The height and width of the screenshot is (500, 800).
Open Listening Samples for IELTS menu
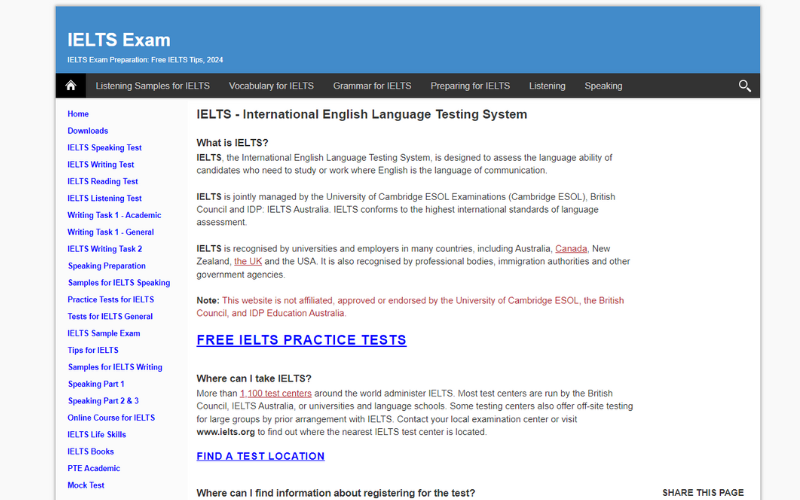pyautogui.click(x=152, y=86)
